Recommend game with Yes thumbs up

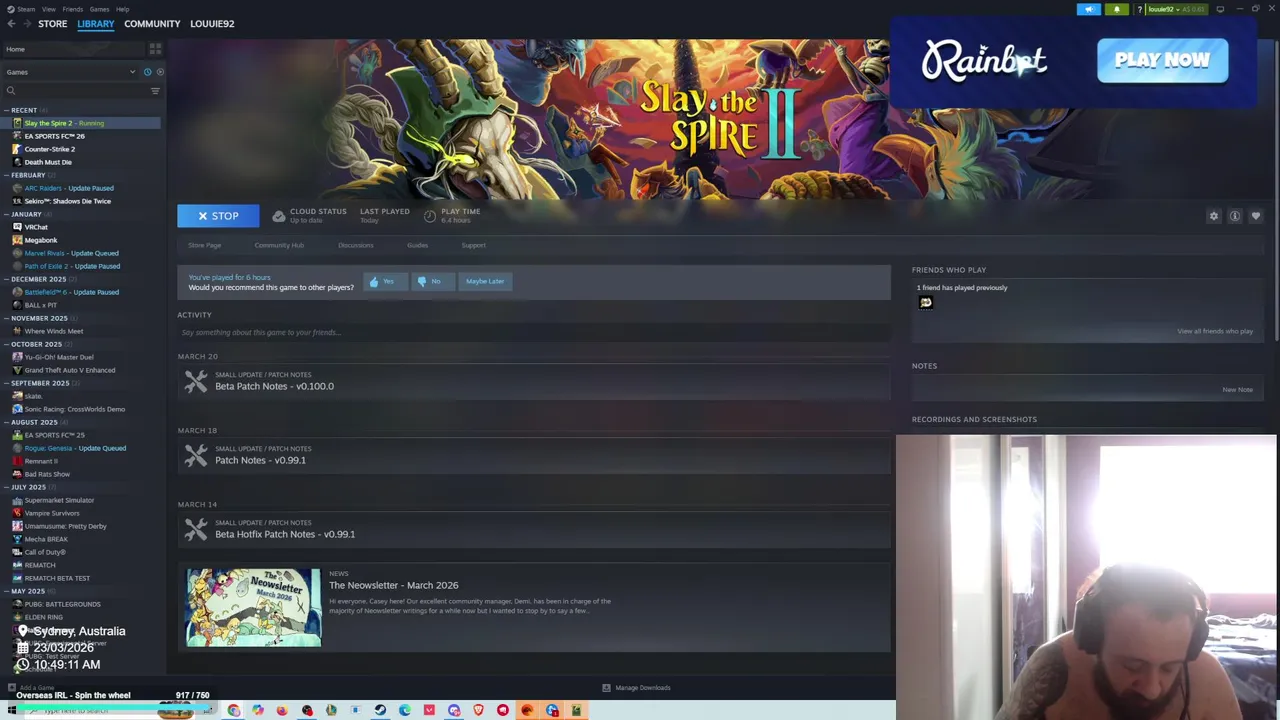coord(385,281)
